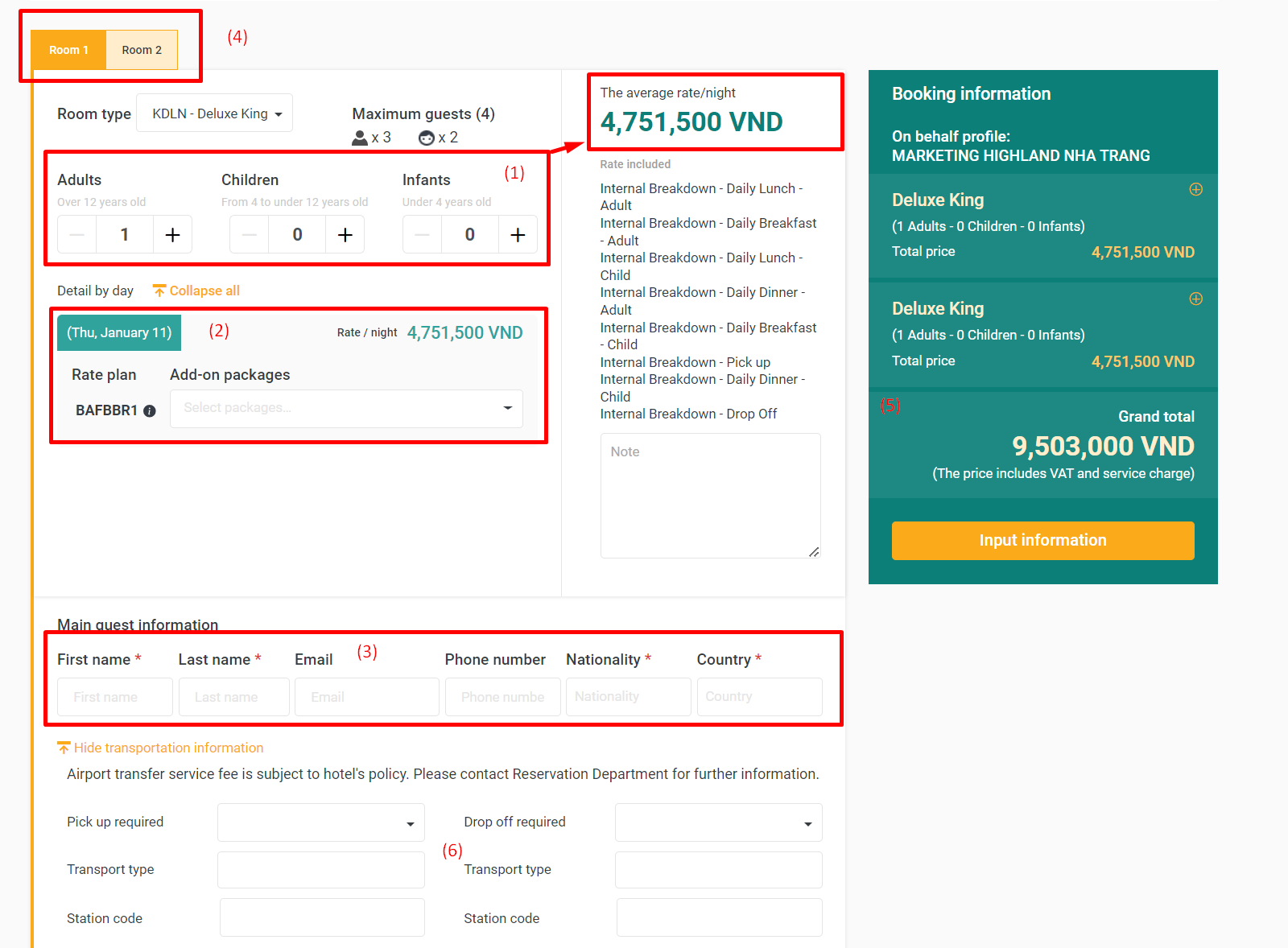
Task: Click the BAFFBR1 rate plan info icon
Action: (x=150, y=411)
